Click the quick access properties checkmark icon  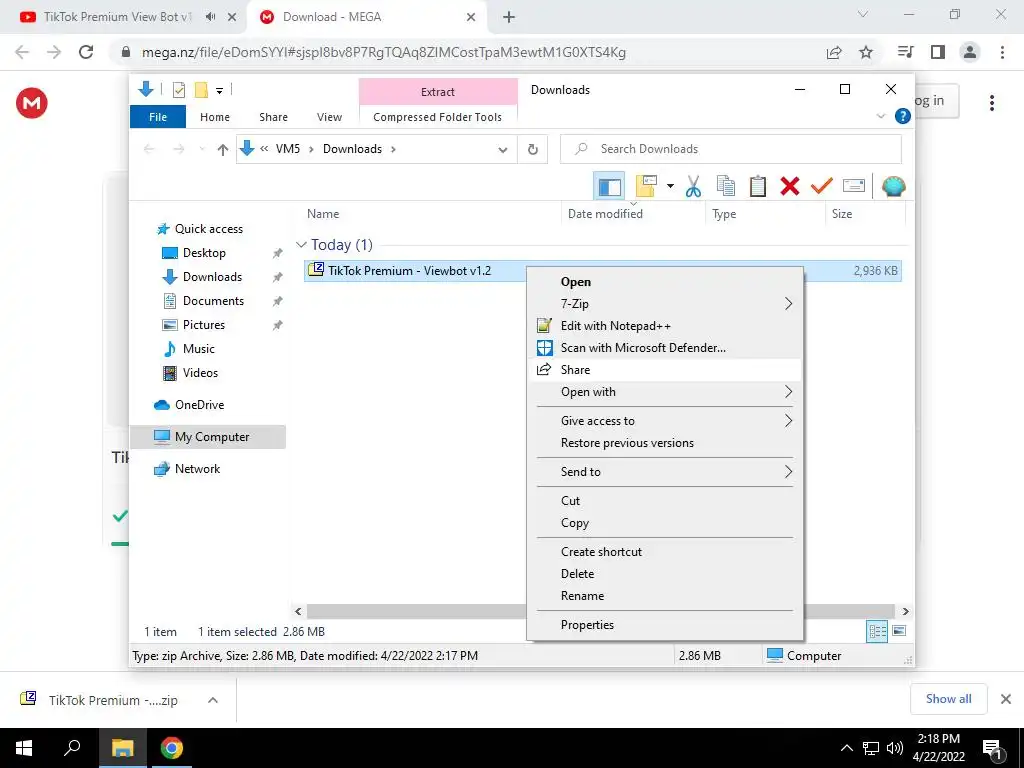(178, 90)
